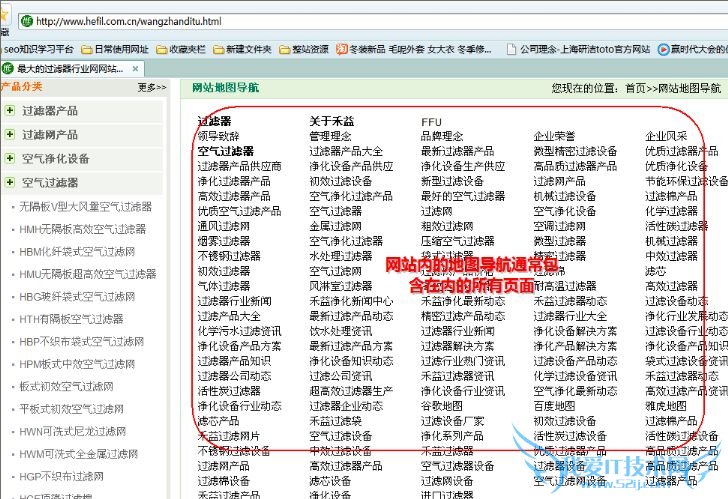The width and height of the screenshot is (728, 499).
Task: Open the seo知识学习平台 bookmark
Action: pyautogui.click(x=37, y=49)
